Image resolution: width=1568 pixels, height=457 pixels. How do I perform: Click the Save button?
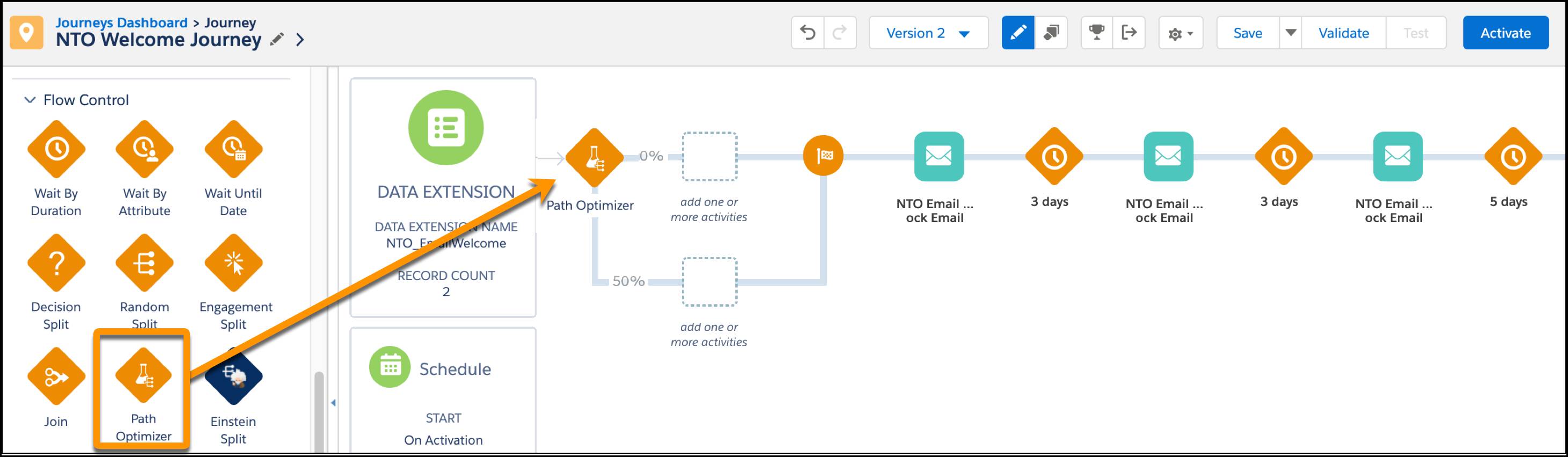[1248, 33]
